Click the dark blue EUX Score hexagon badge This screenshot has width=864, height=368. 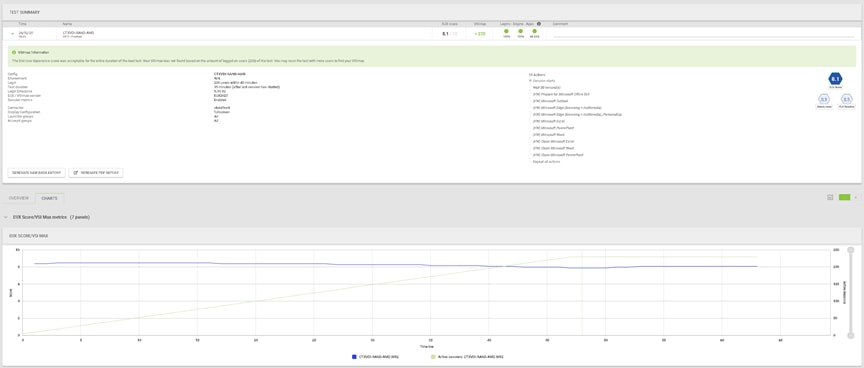tap(835, 79)
